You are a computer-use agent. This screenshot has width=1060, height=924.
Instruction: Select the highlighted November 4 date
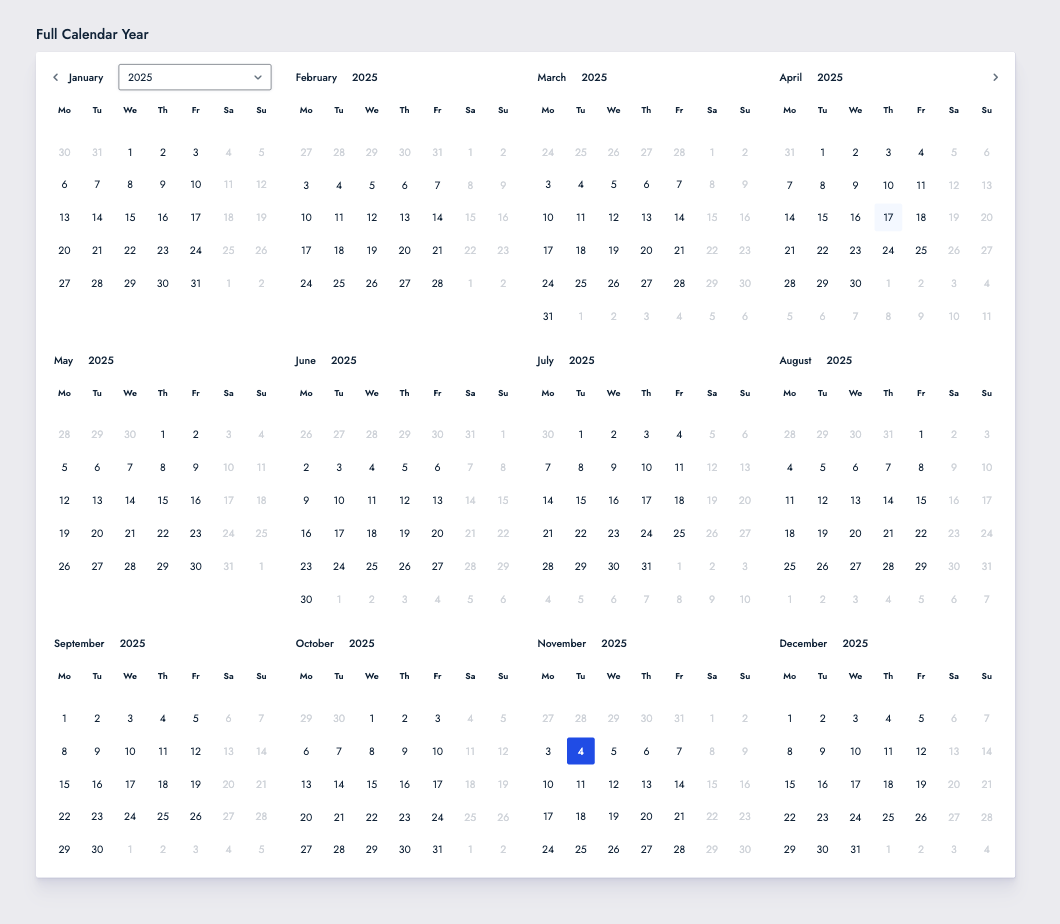click(581, 751)
